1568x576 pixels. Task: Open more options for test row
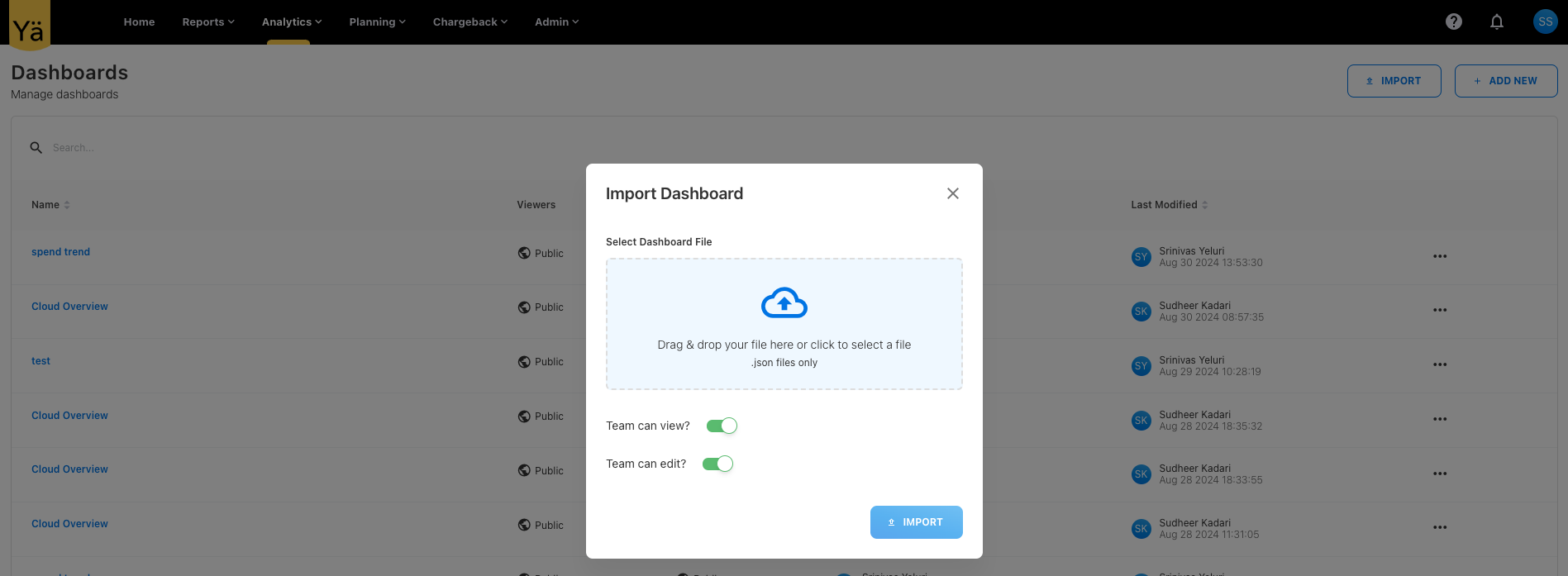pyautogui.click(x=1439, y=364)
